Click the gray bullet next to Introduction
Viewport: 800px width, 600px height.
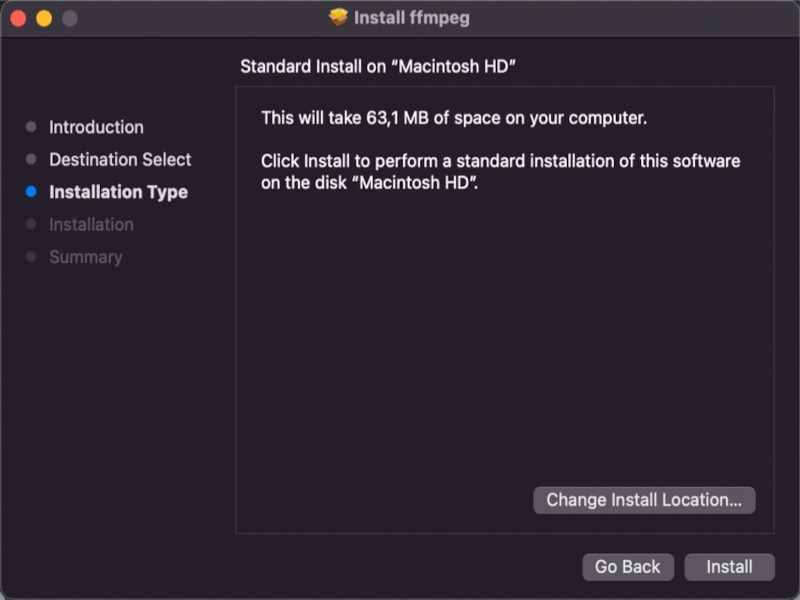tap(33, 127)
